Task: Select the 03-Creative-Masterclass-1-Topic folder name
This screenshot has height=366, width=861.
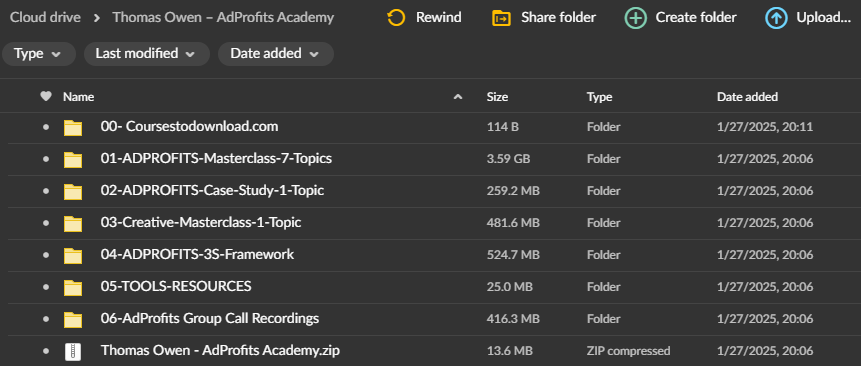Action: pos(201,222)
